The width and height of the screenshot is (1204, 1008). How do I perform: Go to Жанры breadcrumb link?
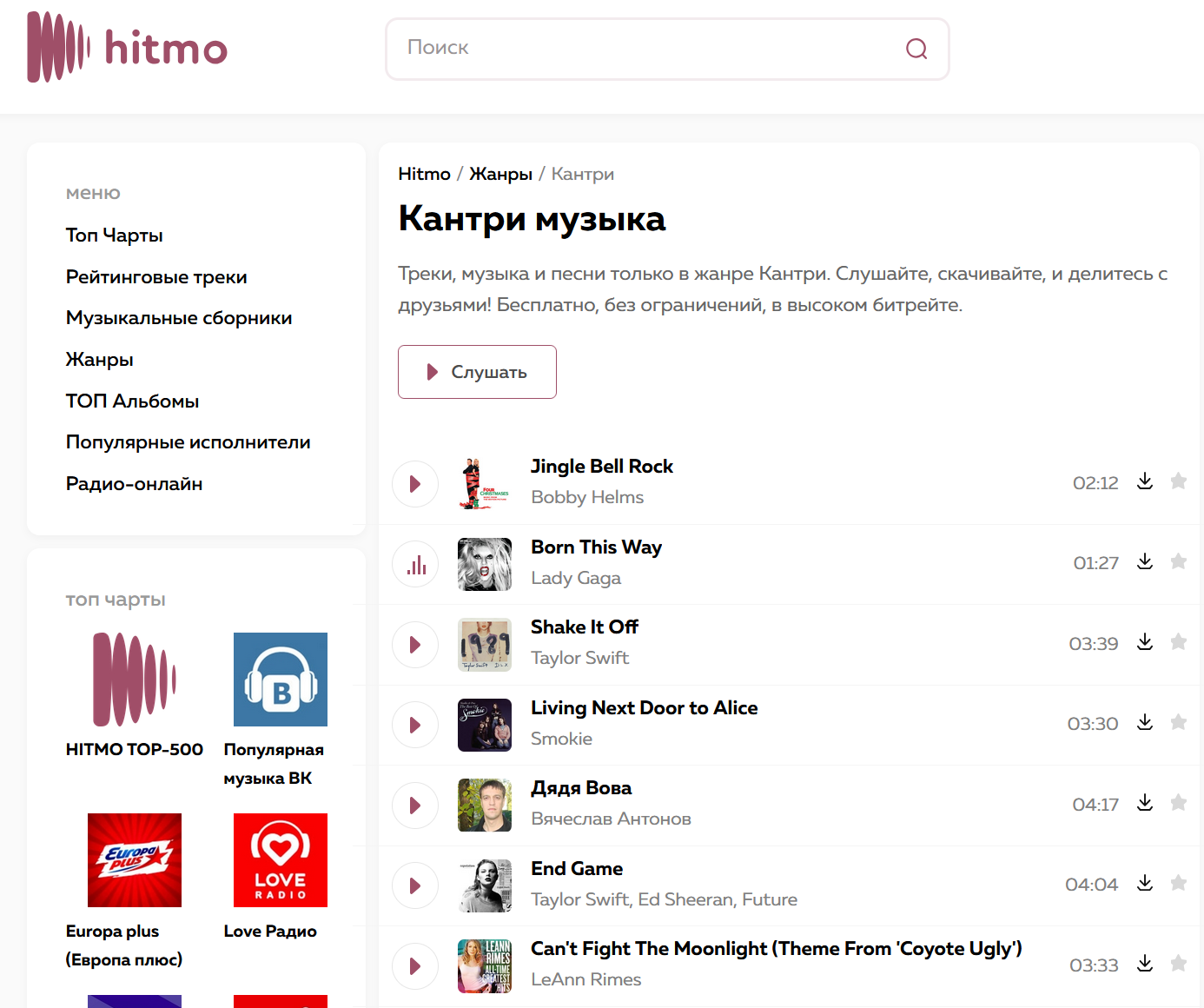[x=500, y=174]
